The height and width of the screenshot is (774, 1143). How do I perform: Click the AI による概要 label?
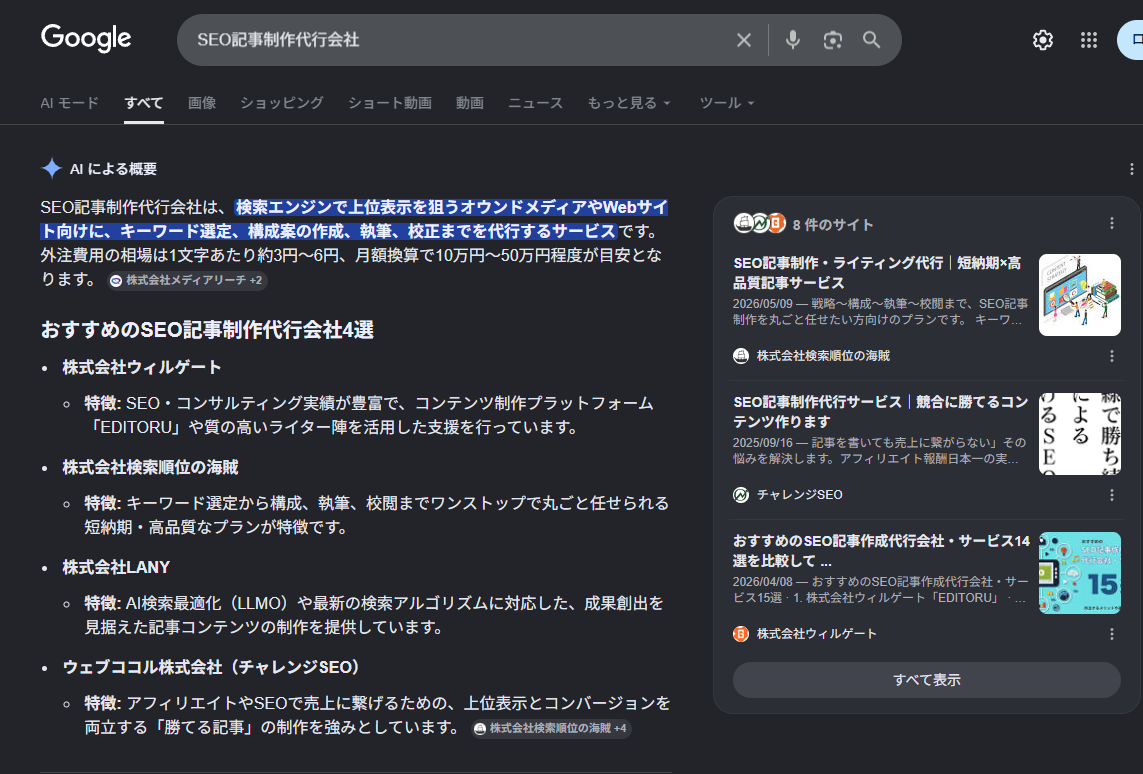[113, 169]
